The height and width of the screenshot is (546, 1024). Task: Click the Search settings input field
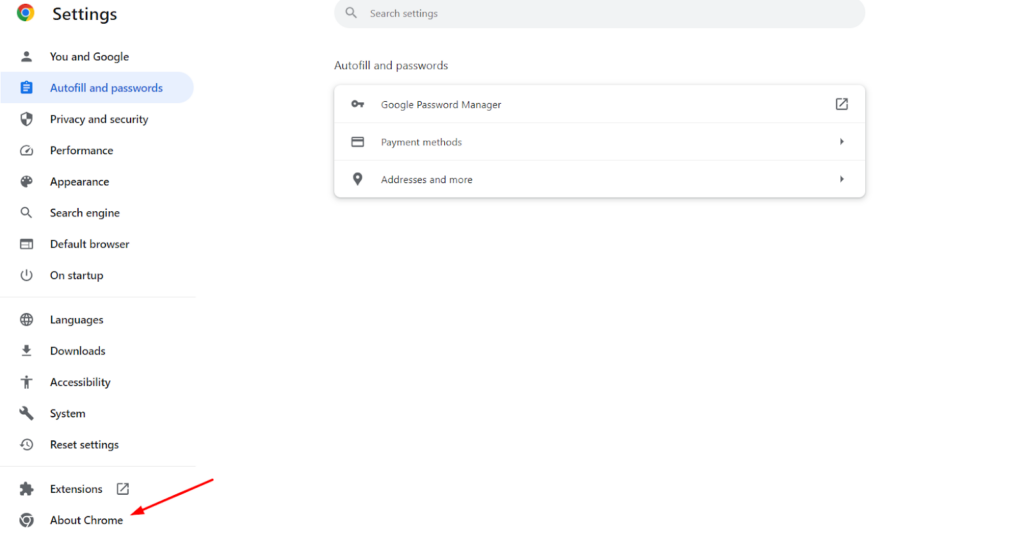tap(600, 14)
